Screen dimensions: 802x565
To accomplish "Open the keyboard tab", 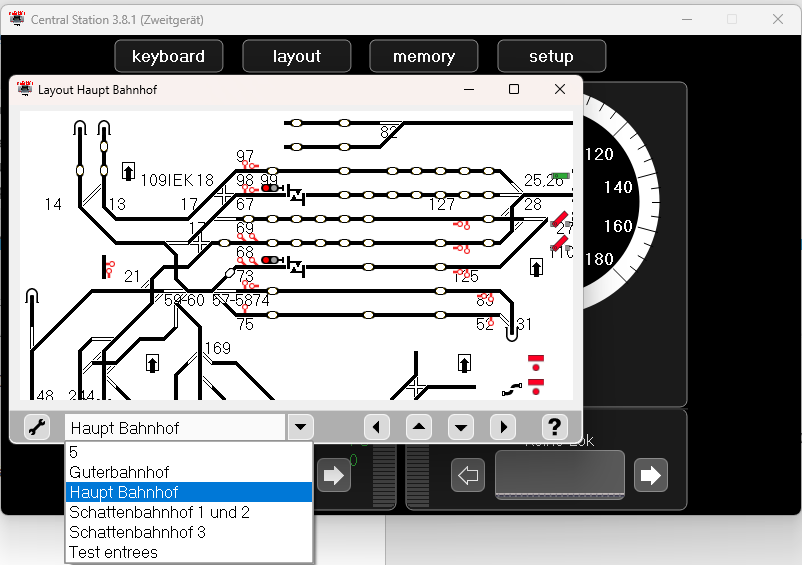I will click(x=168, y=57).
